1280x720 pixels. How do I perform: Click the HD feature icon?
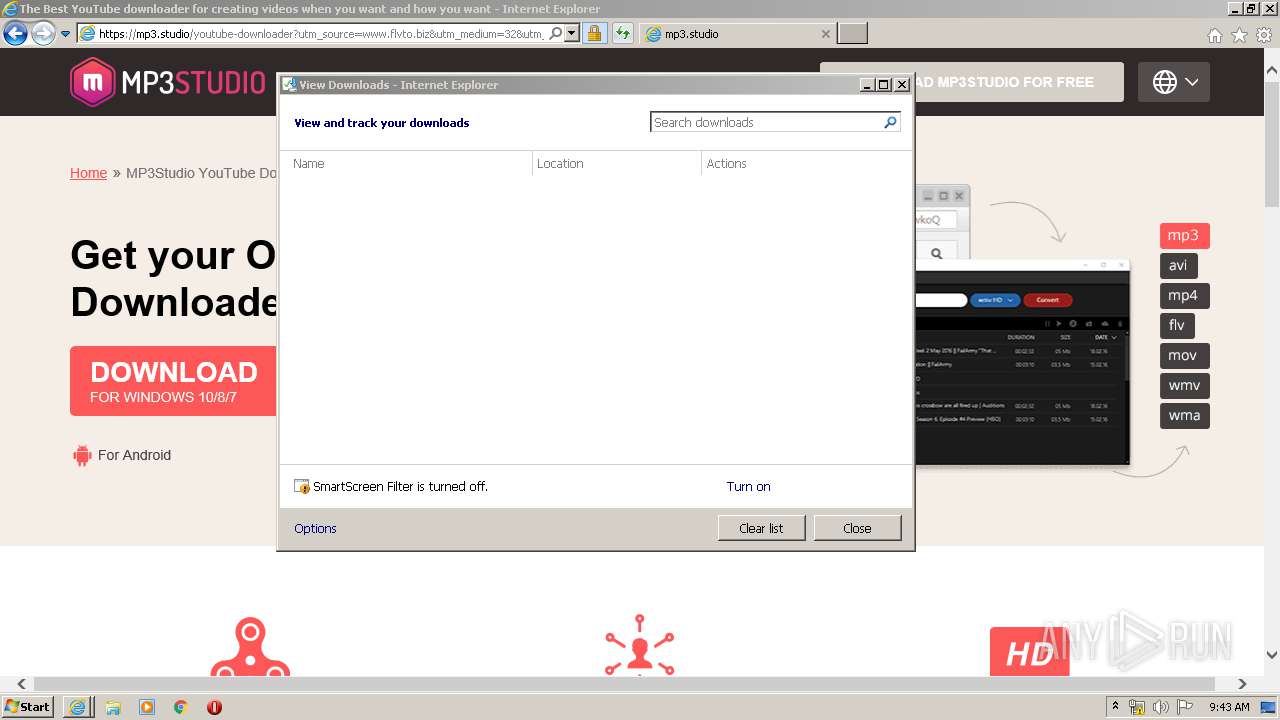[x=1029, y=651]
